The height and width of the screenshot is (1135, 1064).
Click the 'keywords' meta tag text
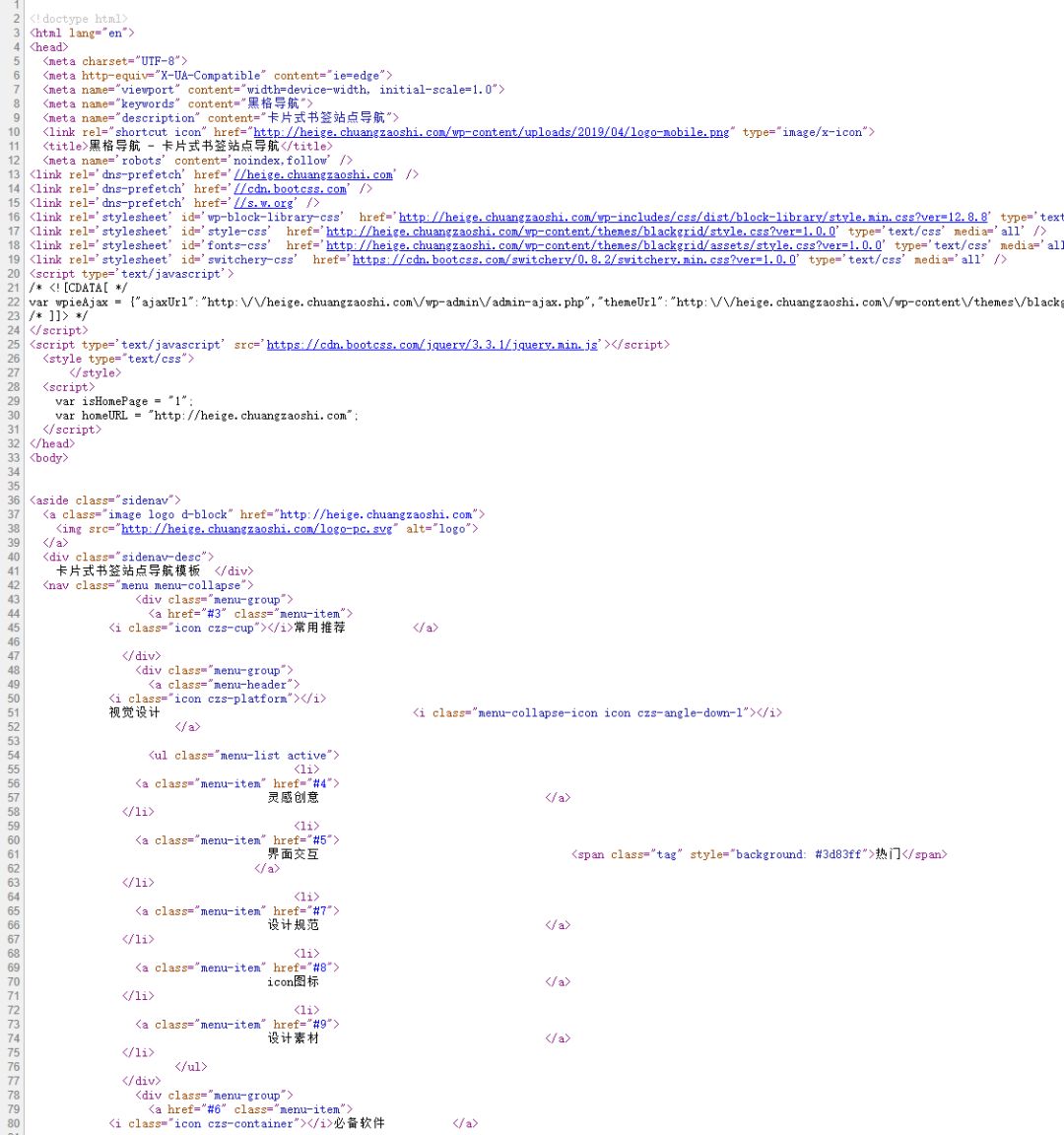coord(178,103)
